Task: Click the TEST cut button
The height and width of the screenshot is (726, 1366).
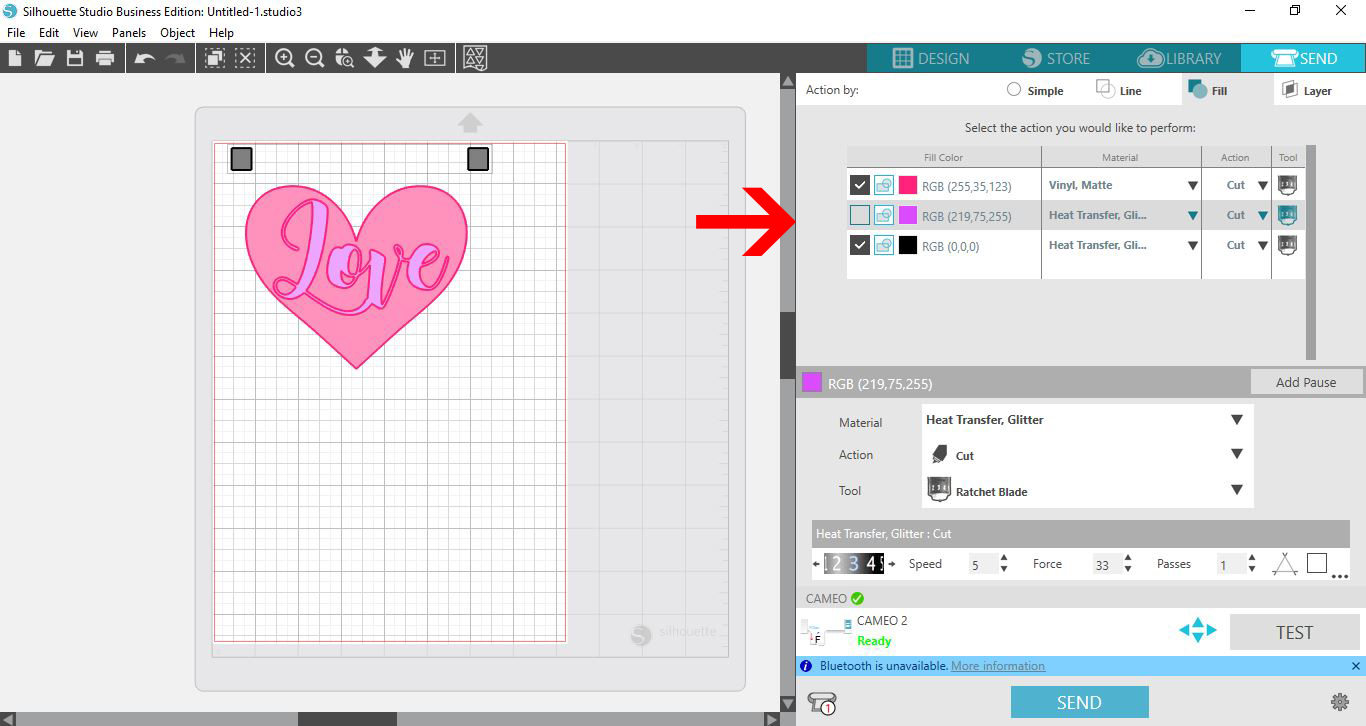Action: (1294, 632)
